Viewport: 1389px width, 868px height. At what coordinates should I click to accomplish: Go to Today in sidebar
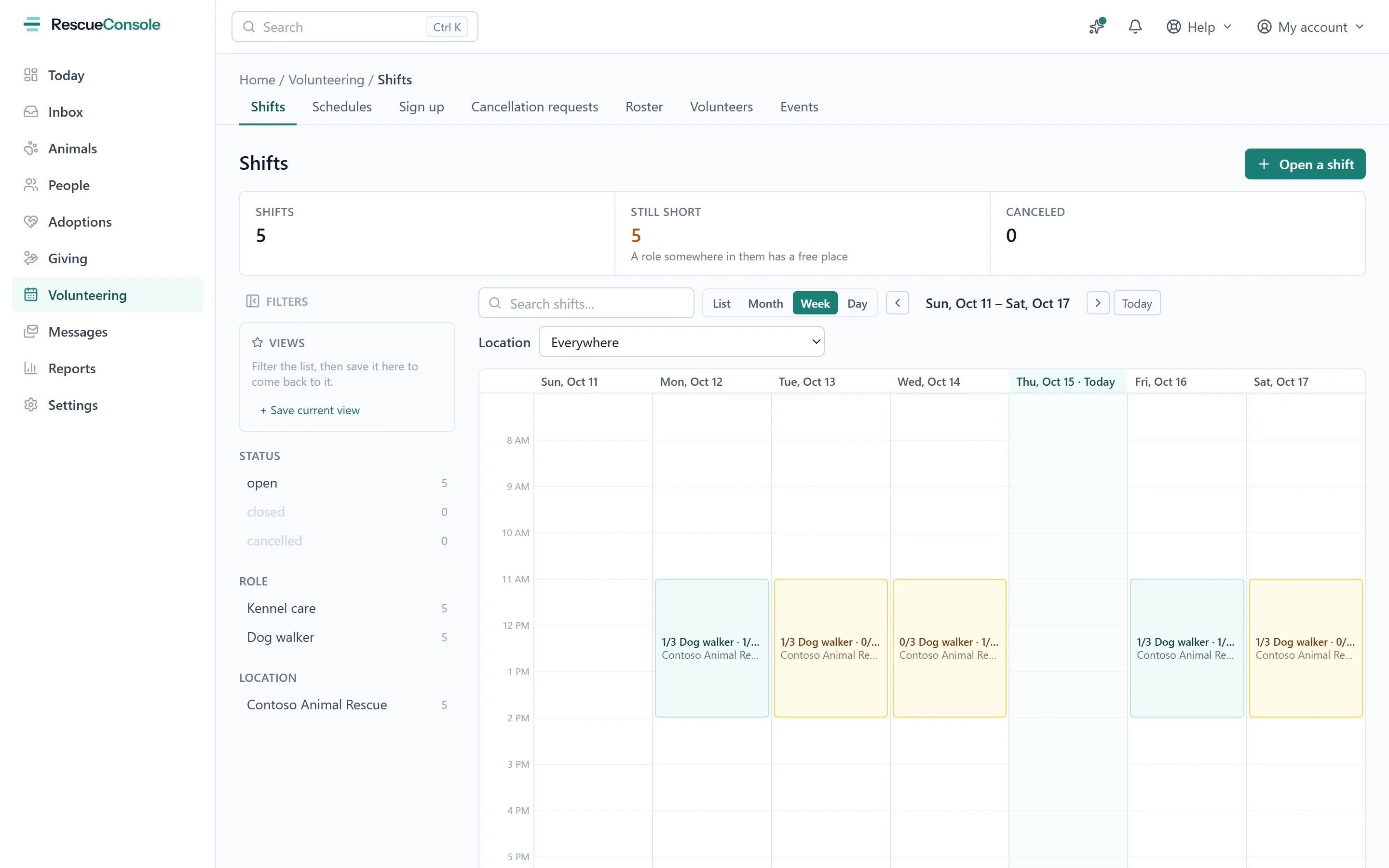click(108, 75)
